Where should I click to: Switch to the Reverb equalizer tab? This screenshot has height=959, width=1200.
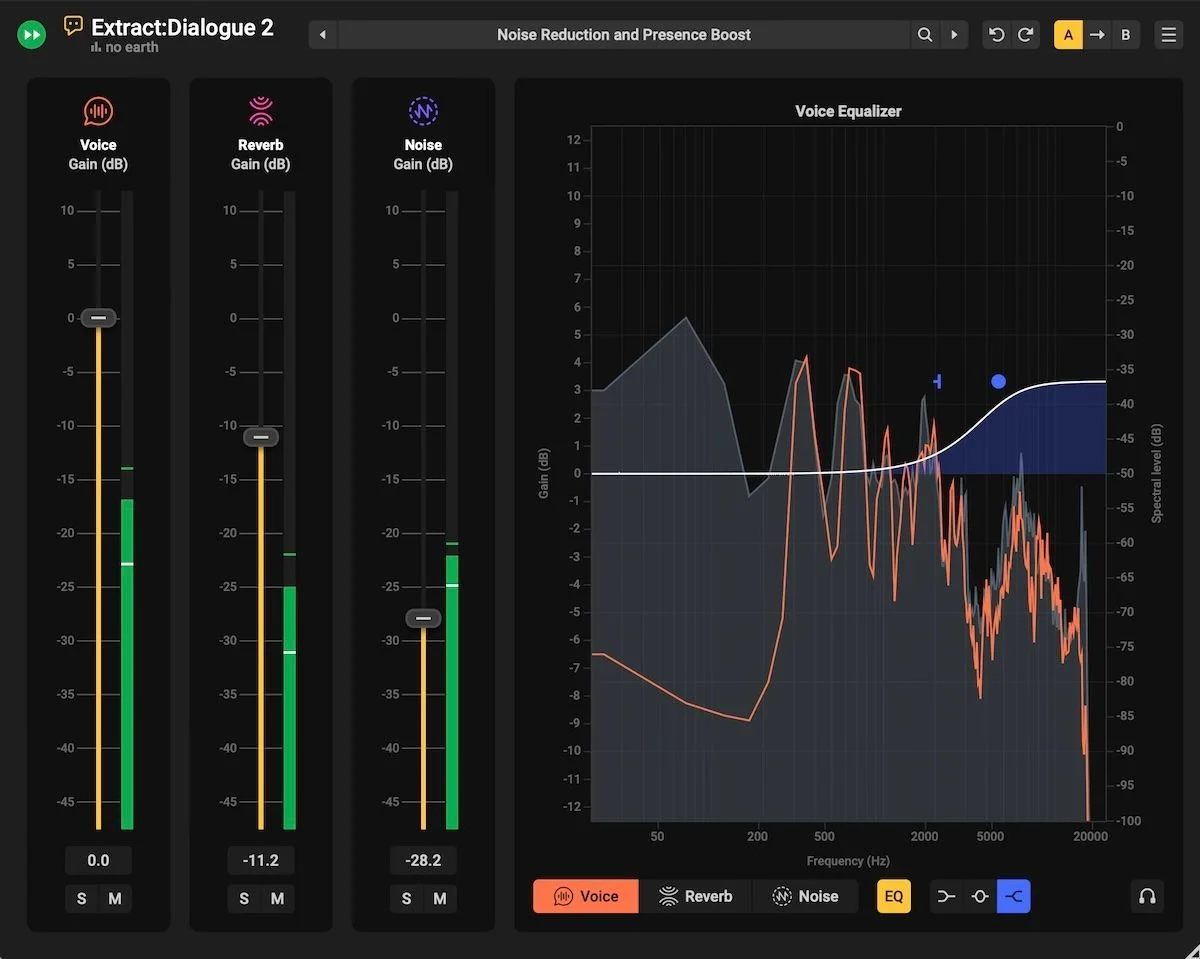click(x=697, y=896)
